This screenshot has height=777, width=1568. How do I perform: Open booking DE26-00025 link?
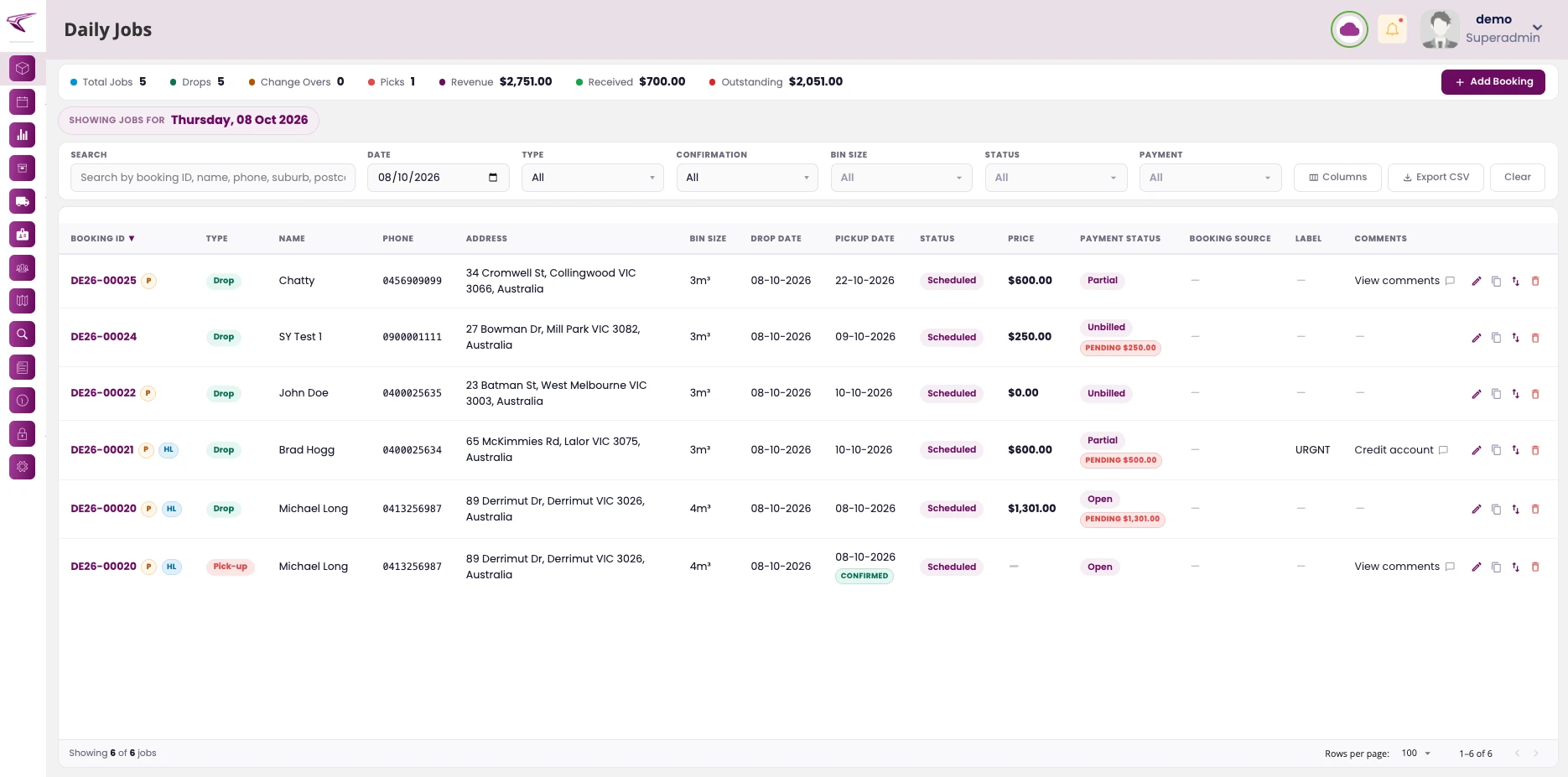103,281
